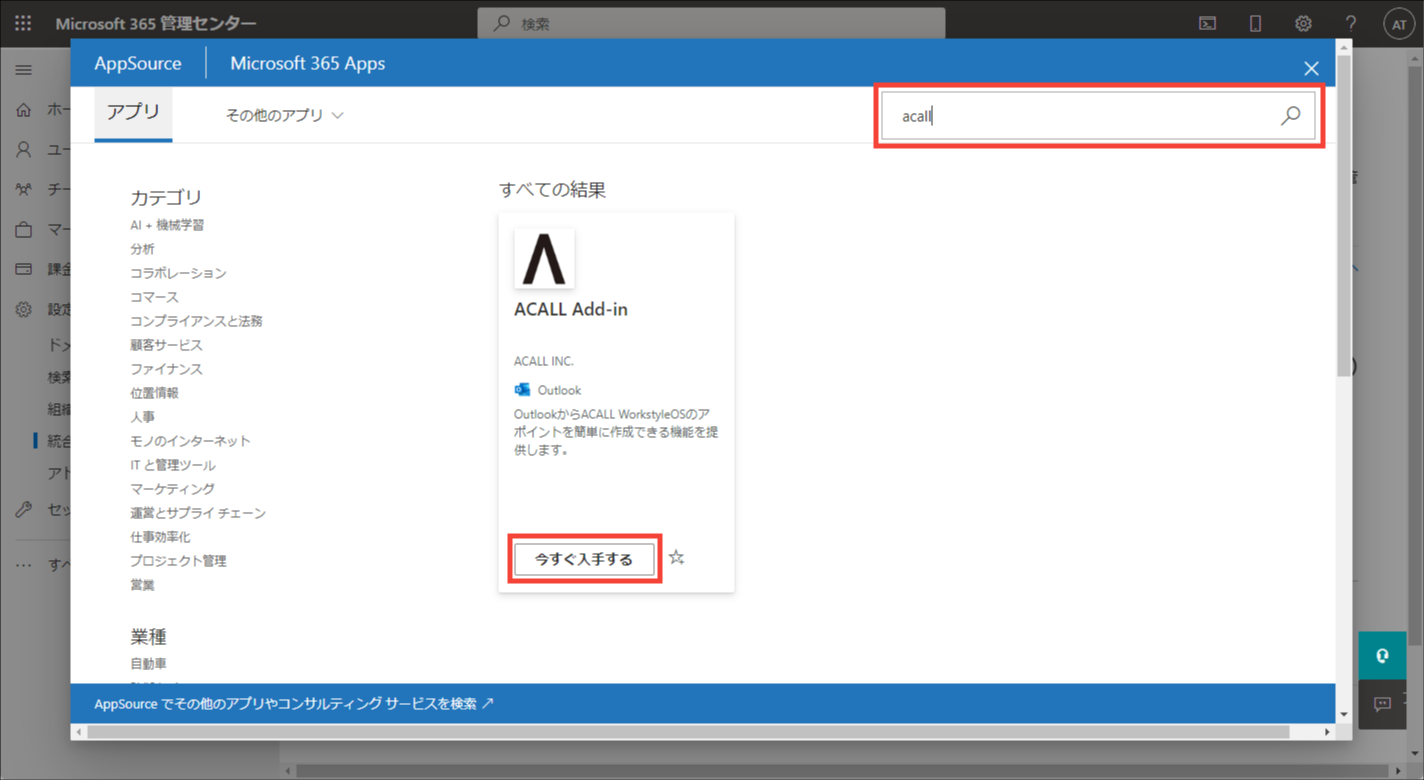Open the teal help headset button
Image resolution: width=1424 pixels, height=780 pixels.
tap(1382, 656)
